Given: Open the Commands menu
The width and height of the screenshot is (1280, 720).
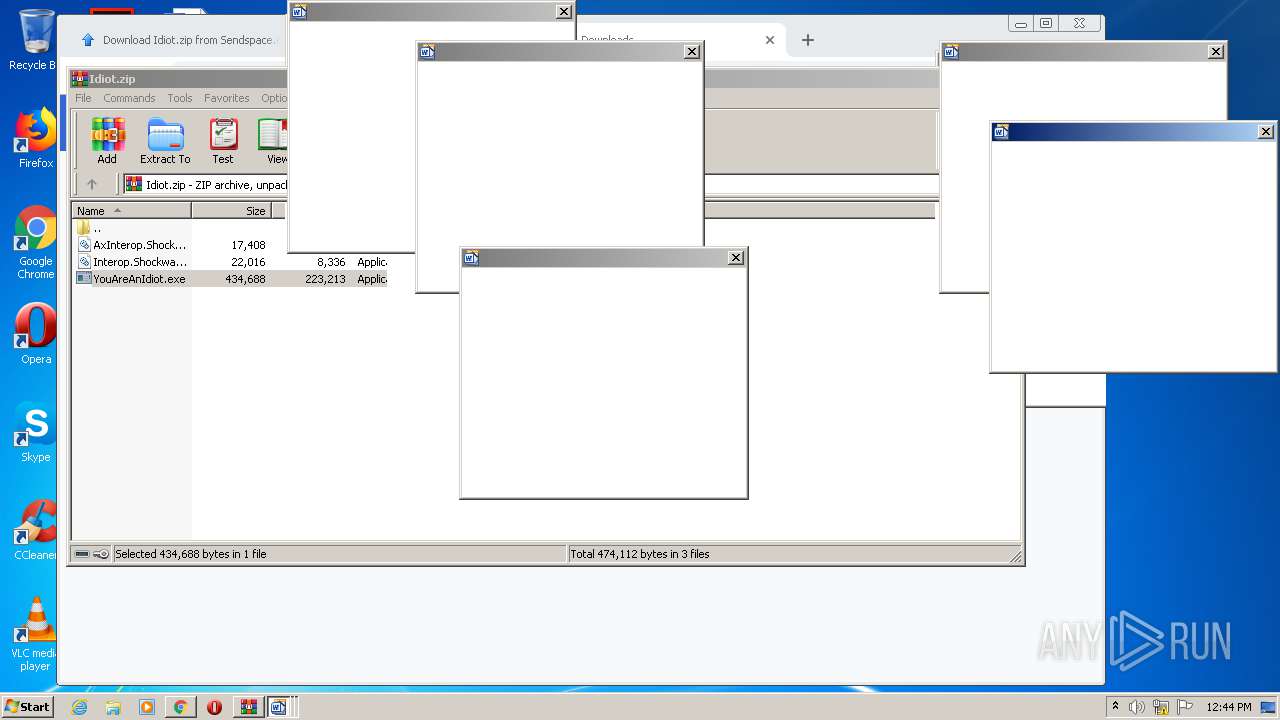Looking at the screenshot, I should point(129,98).
